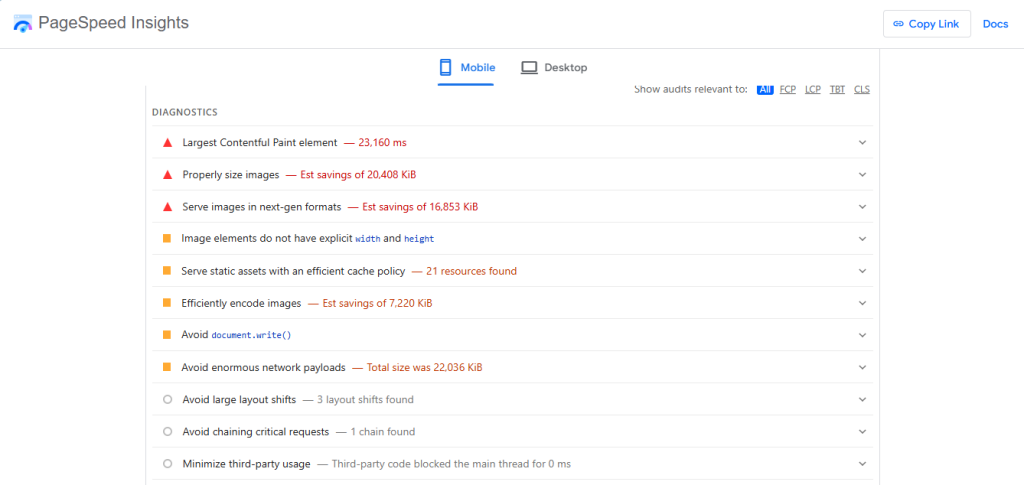Expand Avoid chaining critical requests chevron

pos(862,431)
